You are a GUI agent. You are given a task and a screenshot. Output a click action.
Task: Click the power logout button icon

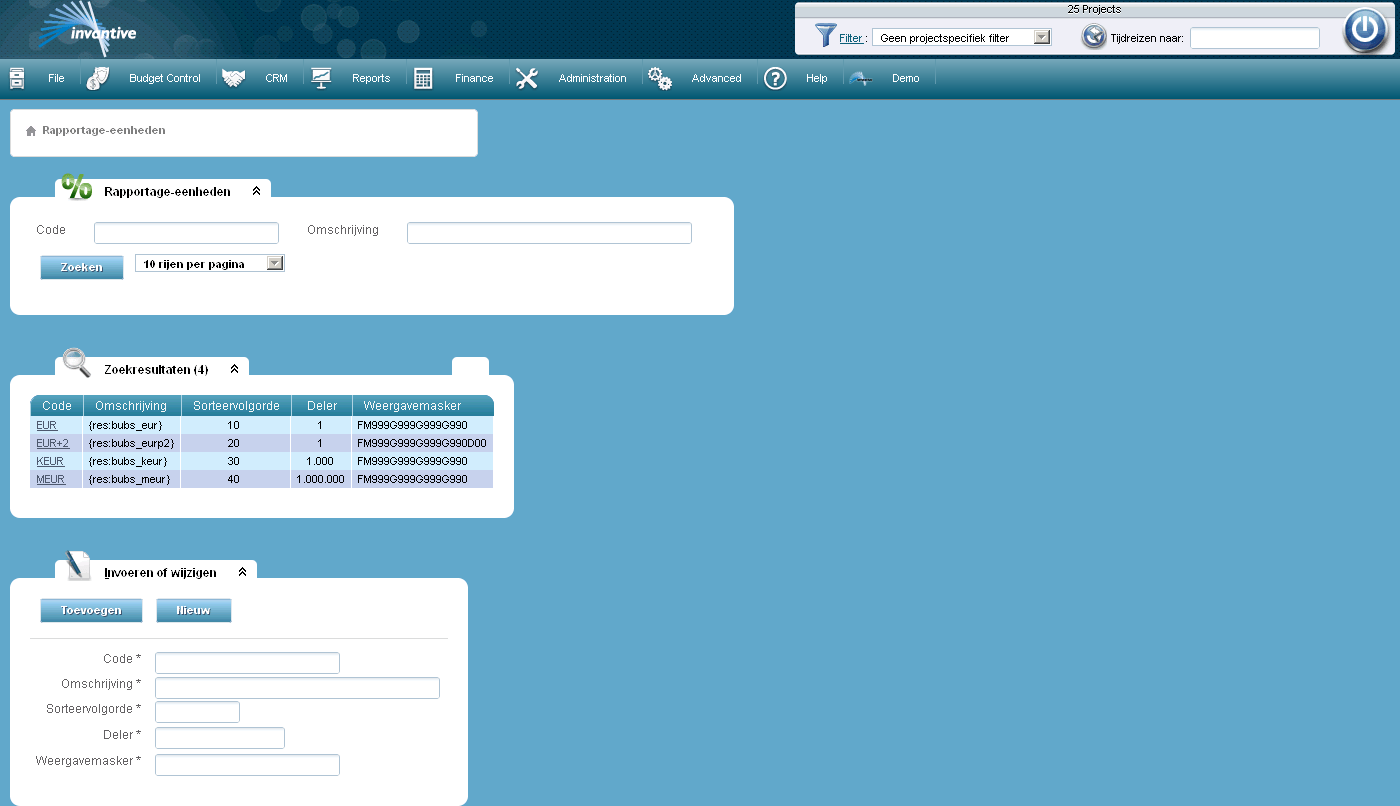(1365, 30)
